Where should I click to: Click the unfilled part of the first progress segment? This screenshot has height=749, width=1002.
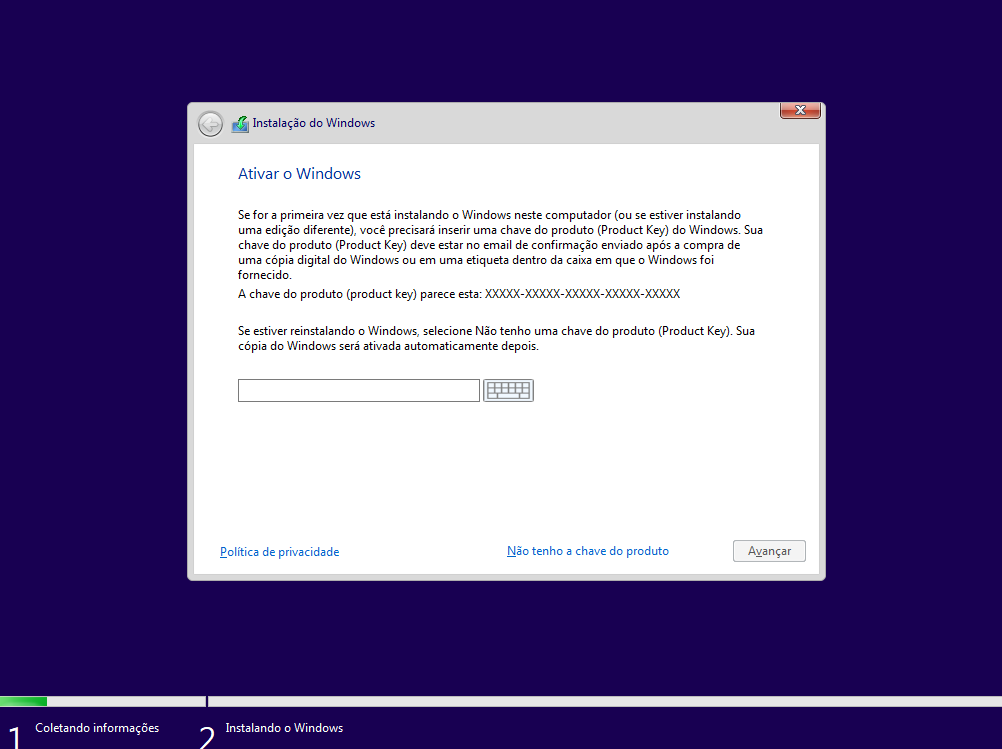pos(125,701)
